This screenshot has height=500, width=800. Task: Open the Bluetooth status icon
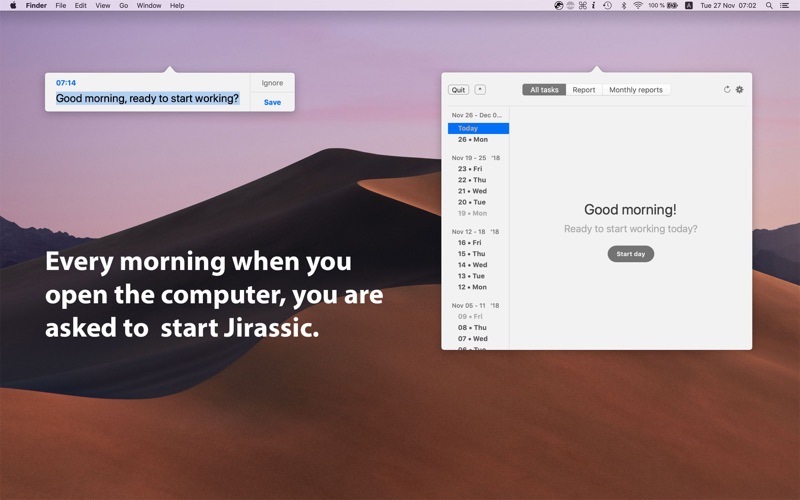coord(623,6)
